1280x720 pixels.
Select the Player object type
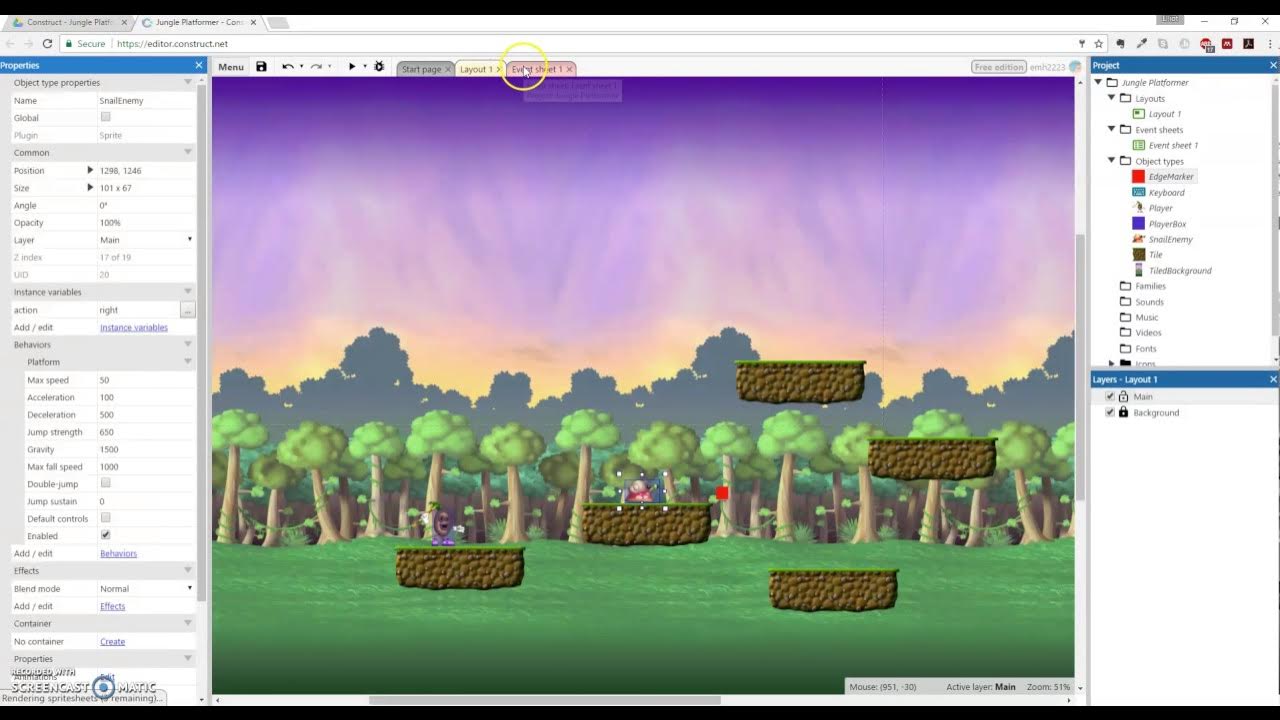(1160, 208)
